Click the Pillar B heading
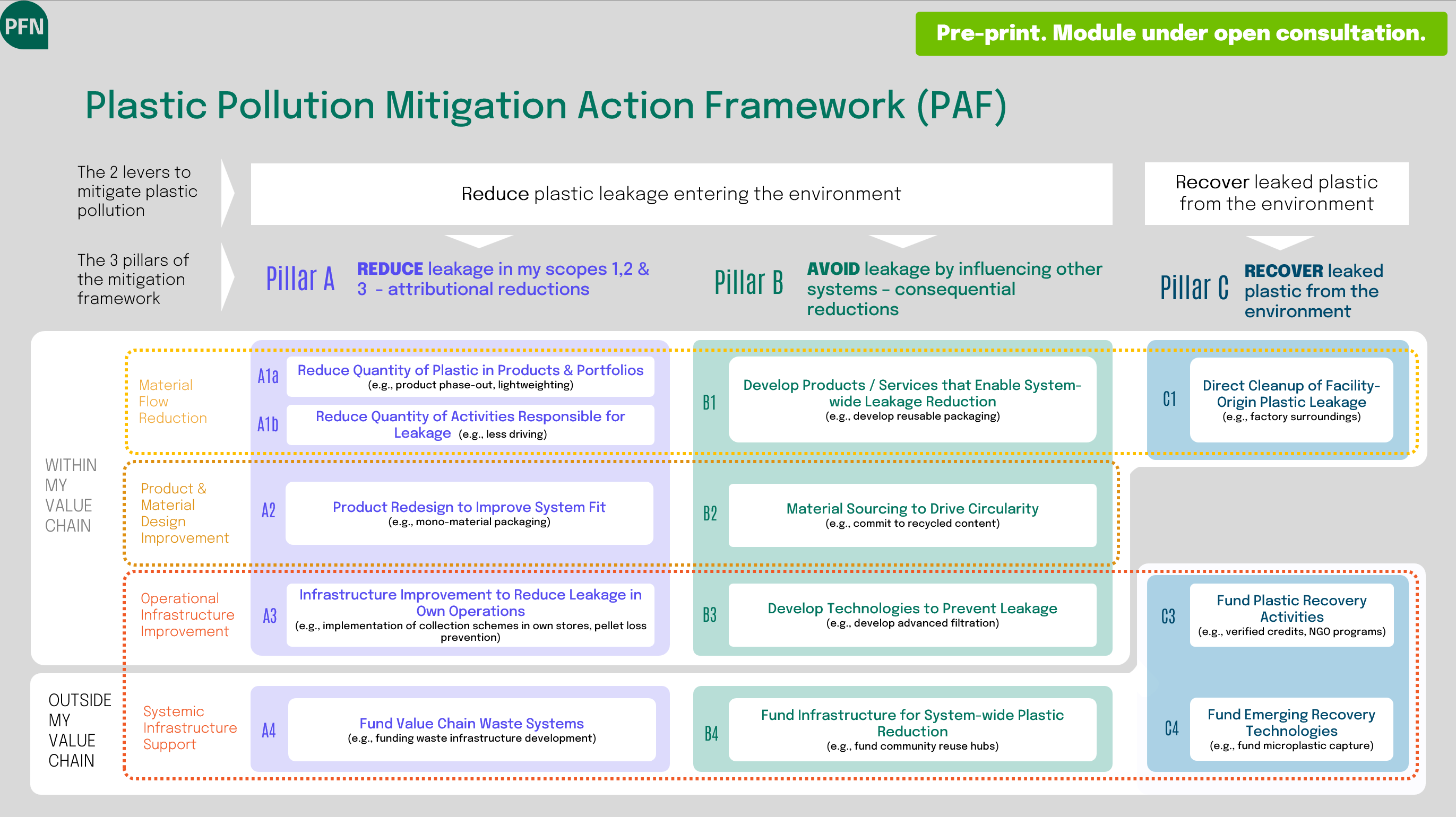The height and width of the screenshot is (817, 1456). coord(749,282)
